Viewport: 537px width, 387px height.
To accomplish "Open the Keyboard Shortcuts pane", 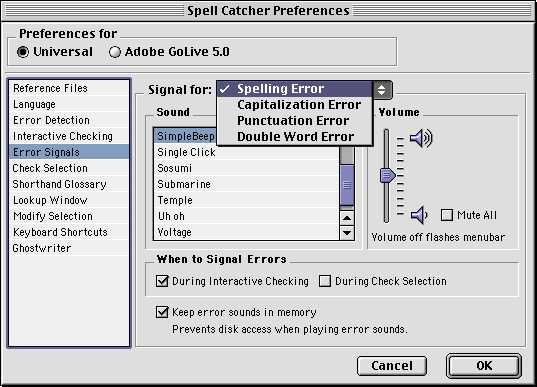I will click(x=69, y=232).
